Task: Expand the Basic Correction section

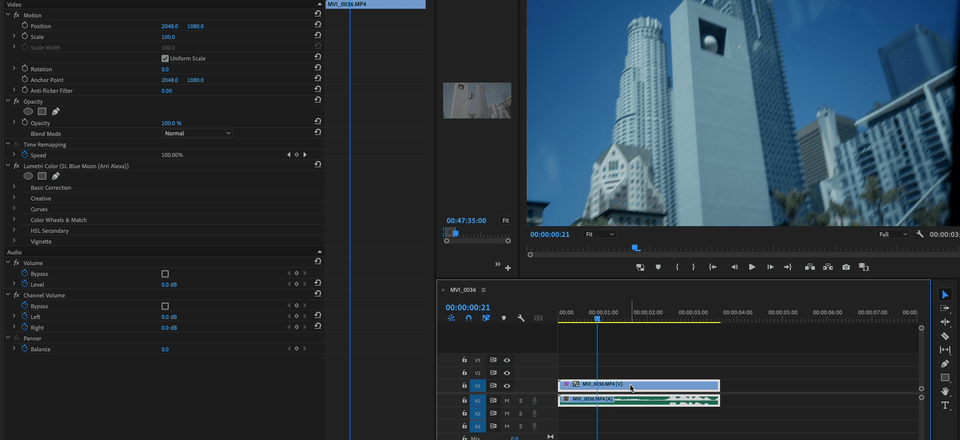Action: (14, 188)
